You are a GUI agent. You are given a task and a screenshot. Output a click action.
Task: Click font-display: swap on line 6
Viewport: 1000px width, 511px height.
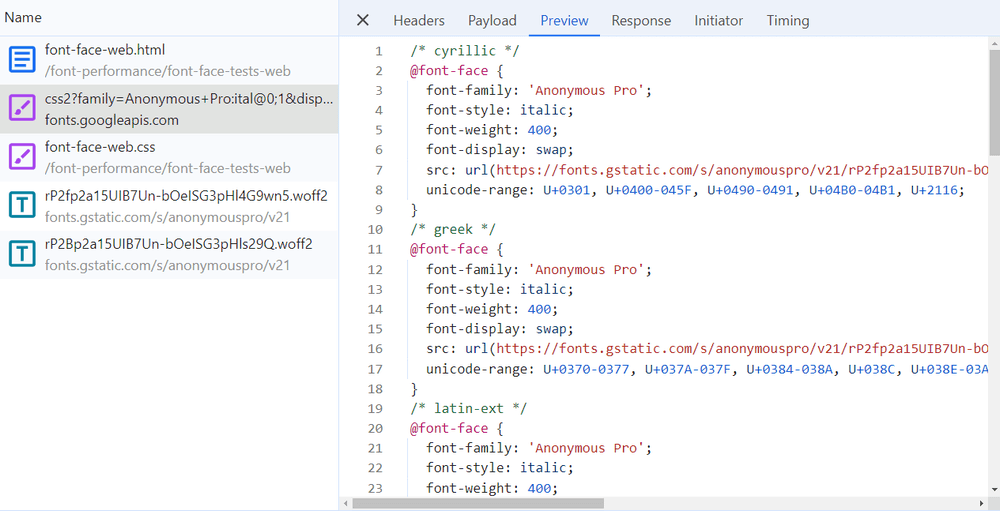coord(501,150)
